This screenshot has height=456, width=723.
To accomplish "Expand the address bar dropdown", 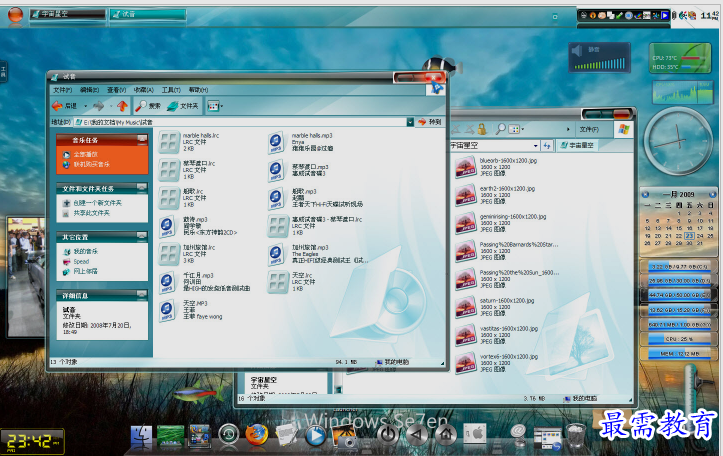I will (x=410, y=122).
